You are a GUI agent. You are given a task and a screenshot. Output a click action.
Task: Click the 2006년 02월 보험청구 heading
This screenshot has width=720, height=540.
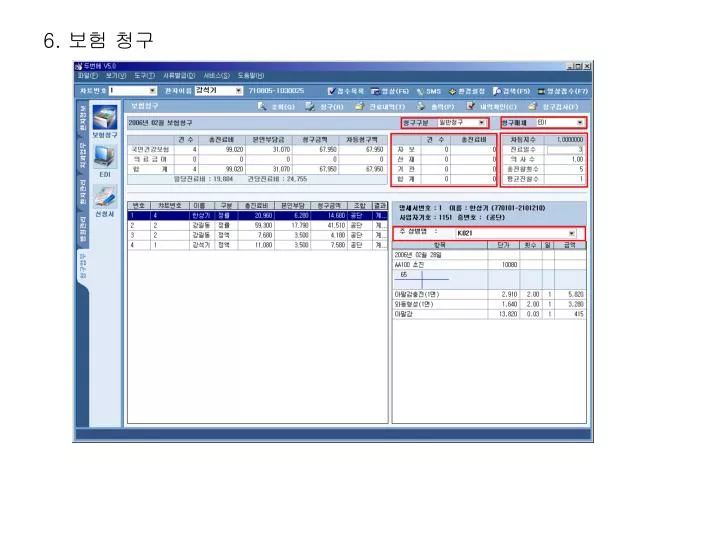(x=160, y=123)
